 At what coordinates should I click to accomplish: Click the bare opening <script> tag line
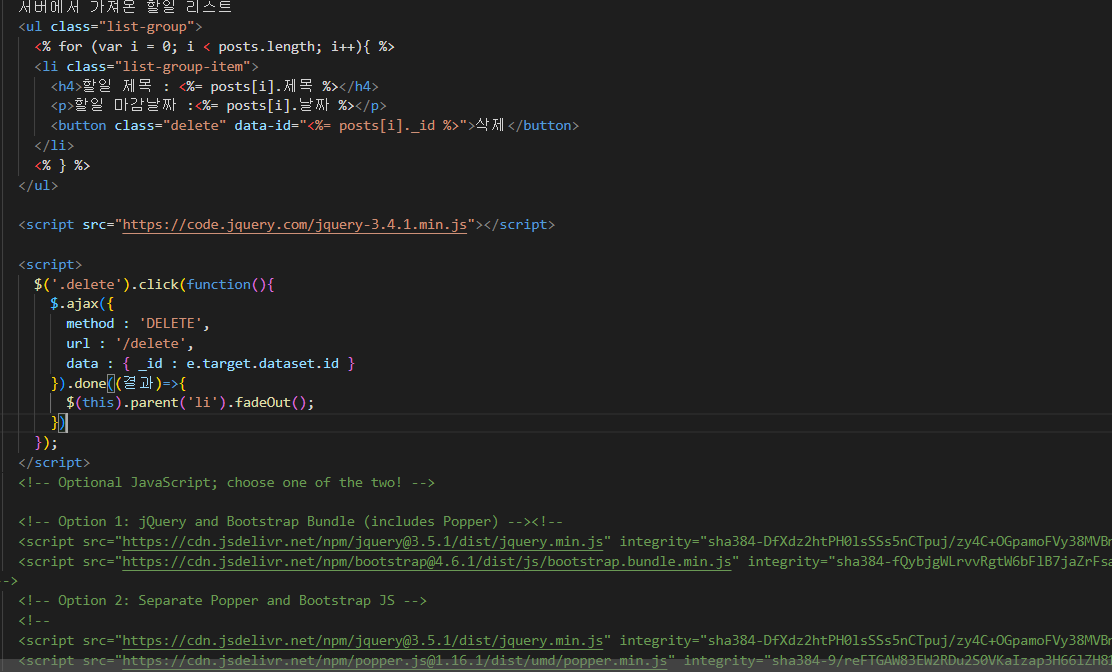pyautogui.click(x=50, y=264)
